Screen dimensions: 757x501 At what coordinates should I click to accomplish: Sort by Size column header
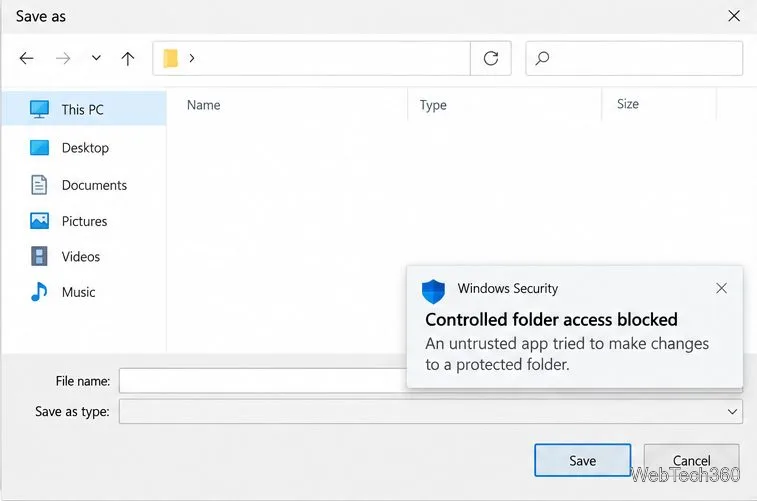(628, 104)
